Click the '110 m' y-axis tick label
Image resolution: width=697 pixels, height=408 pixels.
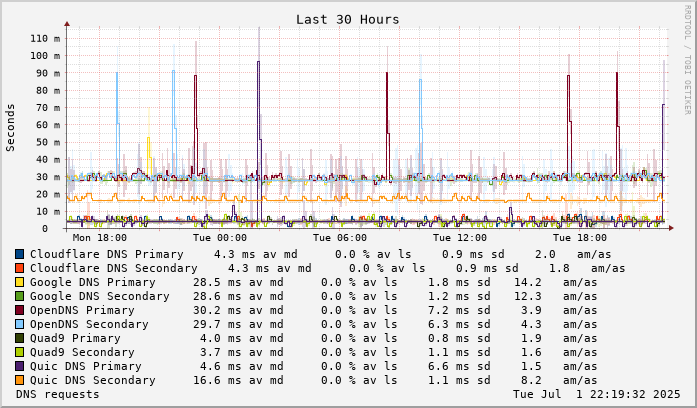(x=45, y=39)
